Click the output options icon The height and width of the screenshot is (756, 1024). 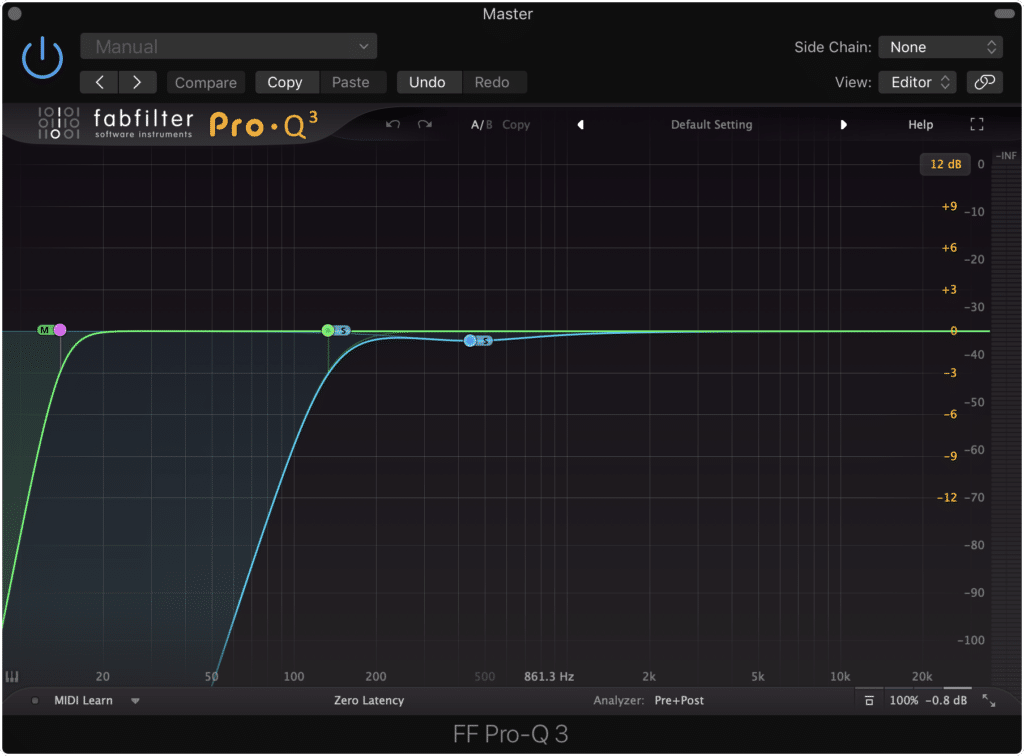(869, 701)
